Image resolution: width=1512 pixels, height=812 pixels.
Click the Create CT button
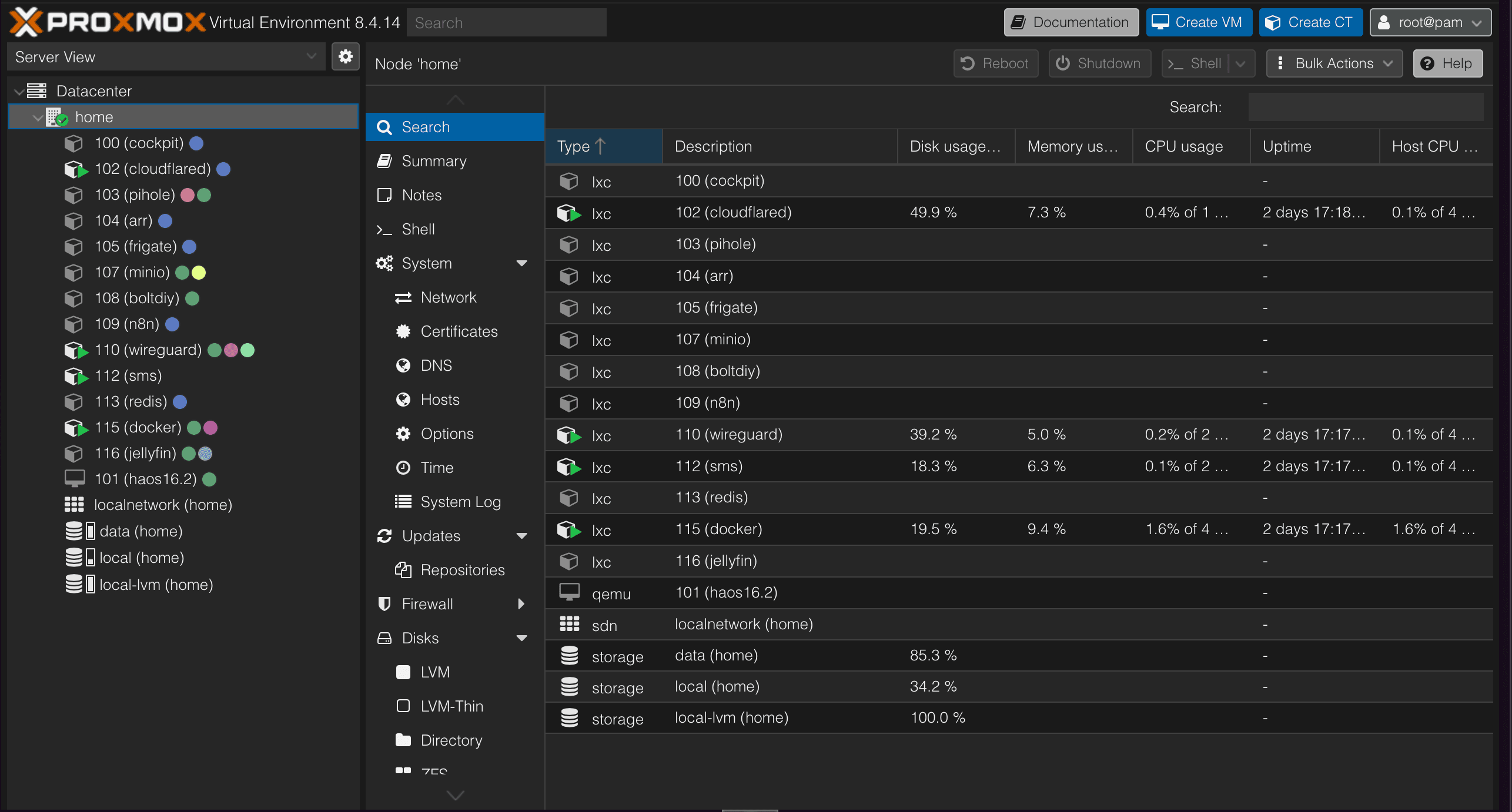pyautogui.click(x=1310, y=22)
